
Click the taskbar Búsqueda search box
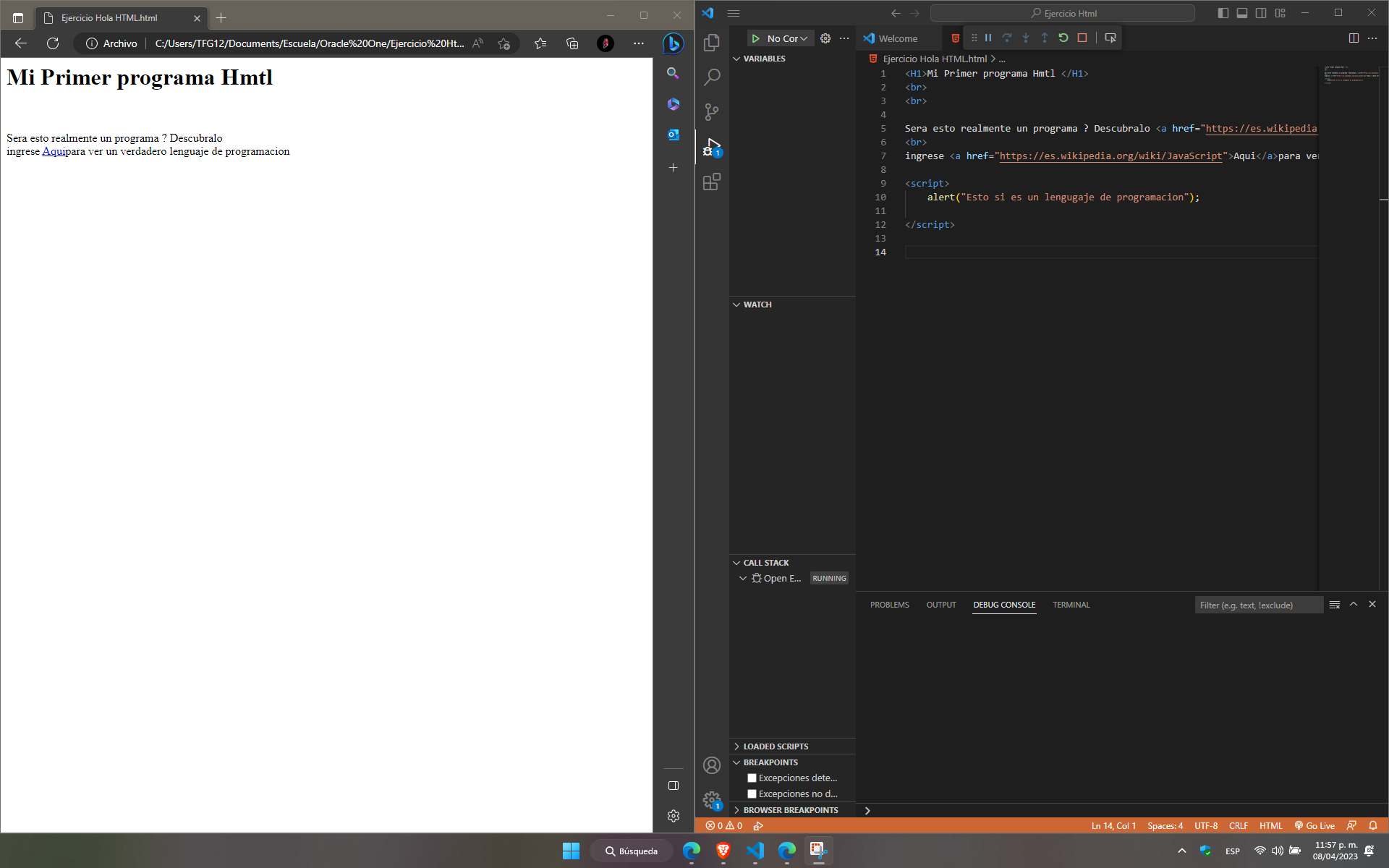pos(632,851)
